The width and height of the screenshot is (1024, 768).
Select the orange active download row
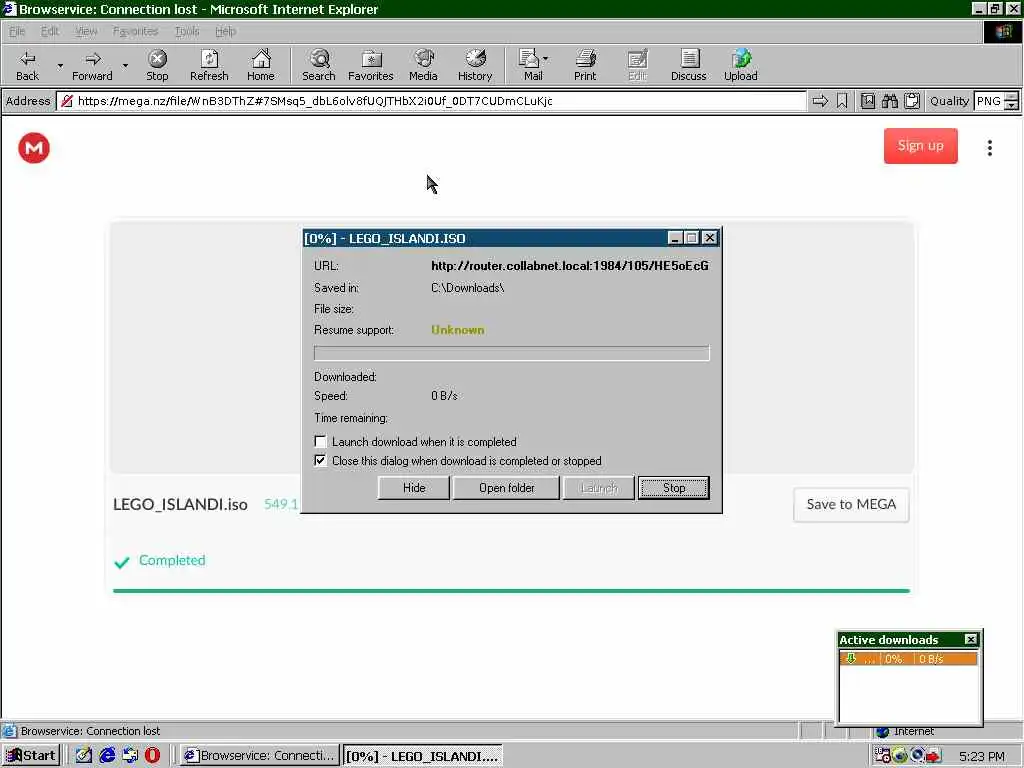tap(909, 658)
